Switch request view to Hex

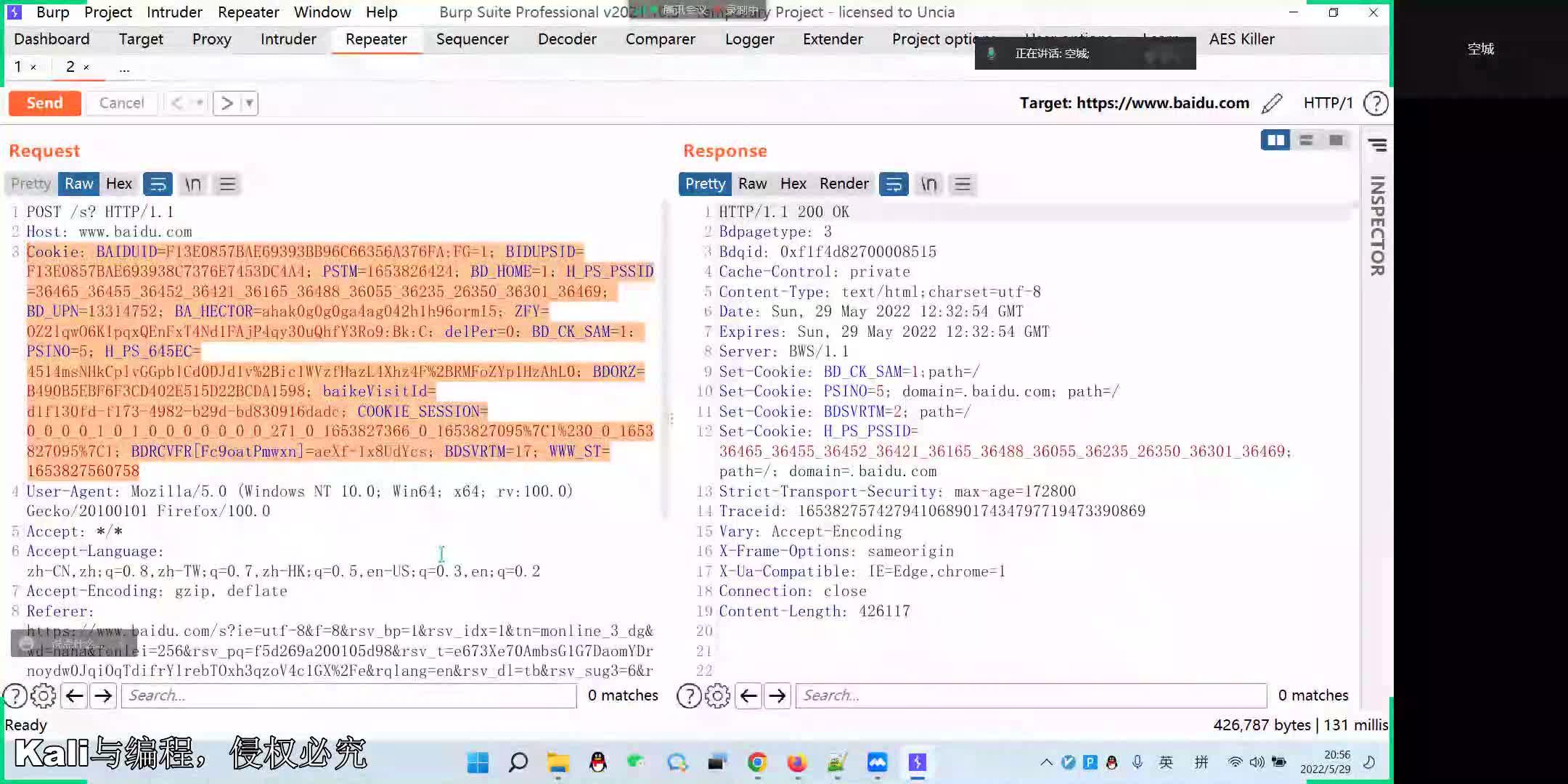(119, 184)
